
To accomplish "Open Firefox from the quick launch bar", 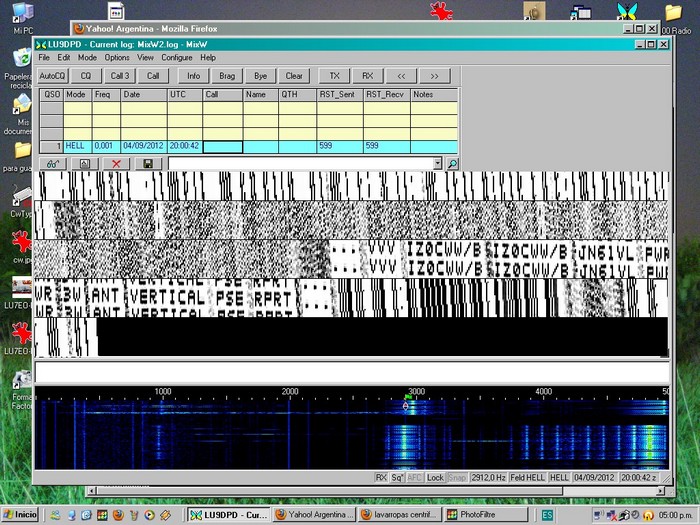I will 117,515.
